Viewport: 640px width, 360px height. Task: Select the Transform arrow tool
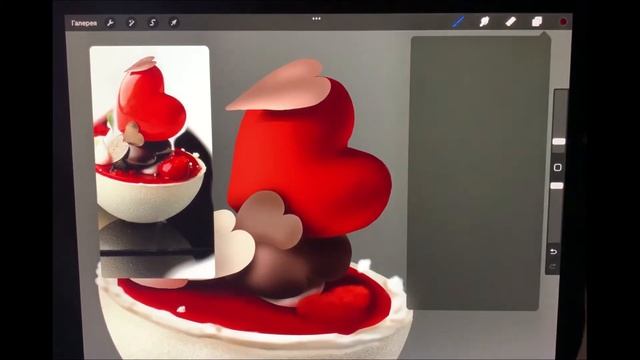[x=173, y=23]
